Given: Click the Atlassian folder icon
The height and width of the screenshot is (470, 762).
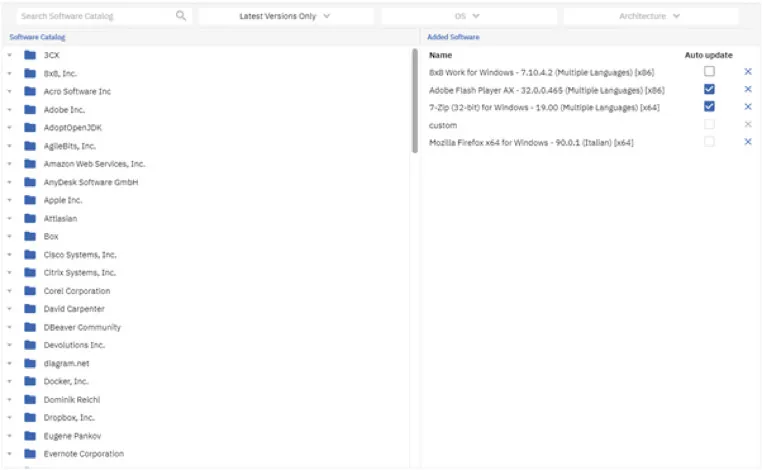Looking at the screenshot, I should (30, 218).
